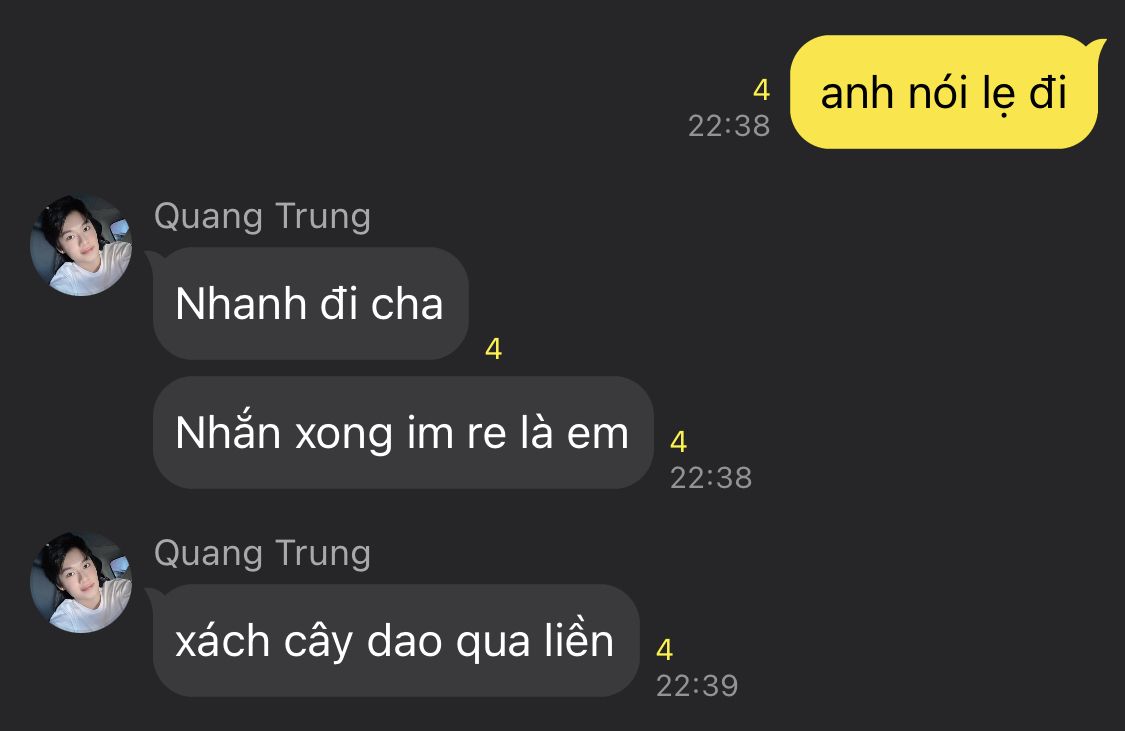Screen dimensions: 1125x731
Task: Click the tail of the yellow sent bubble
Action: pos(1098,49)
